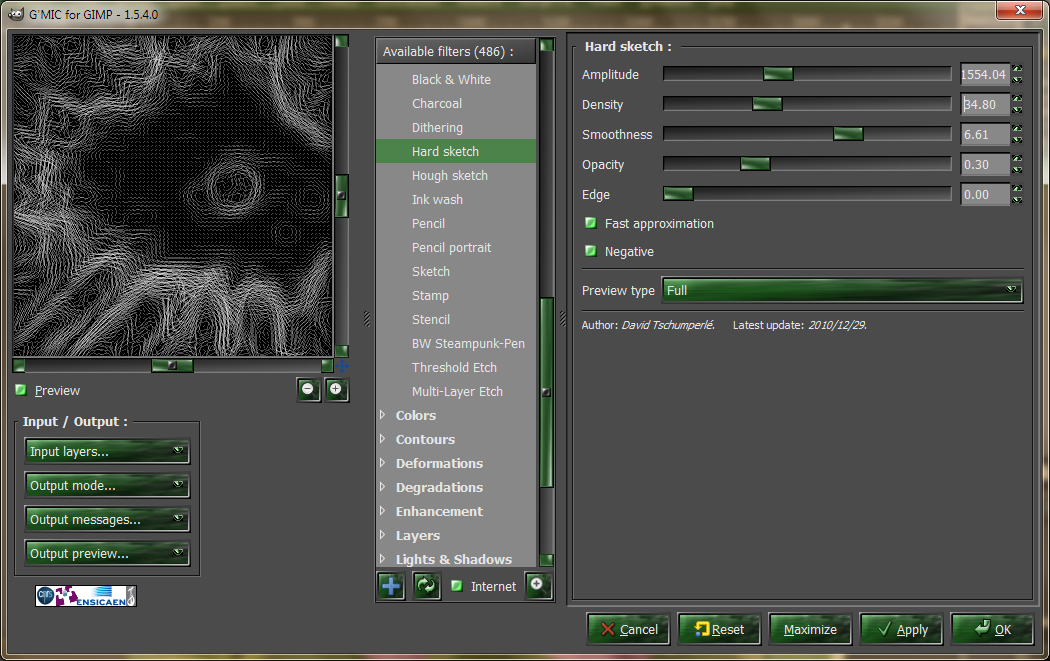Expand the Contours filter category

(382, 439)
